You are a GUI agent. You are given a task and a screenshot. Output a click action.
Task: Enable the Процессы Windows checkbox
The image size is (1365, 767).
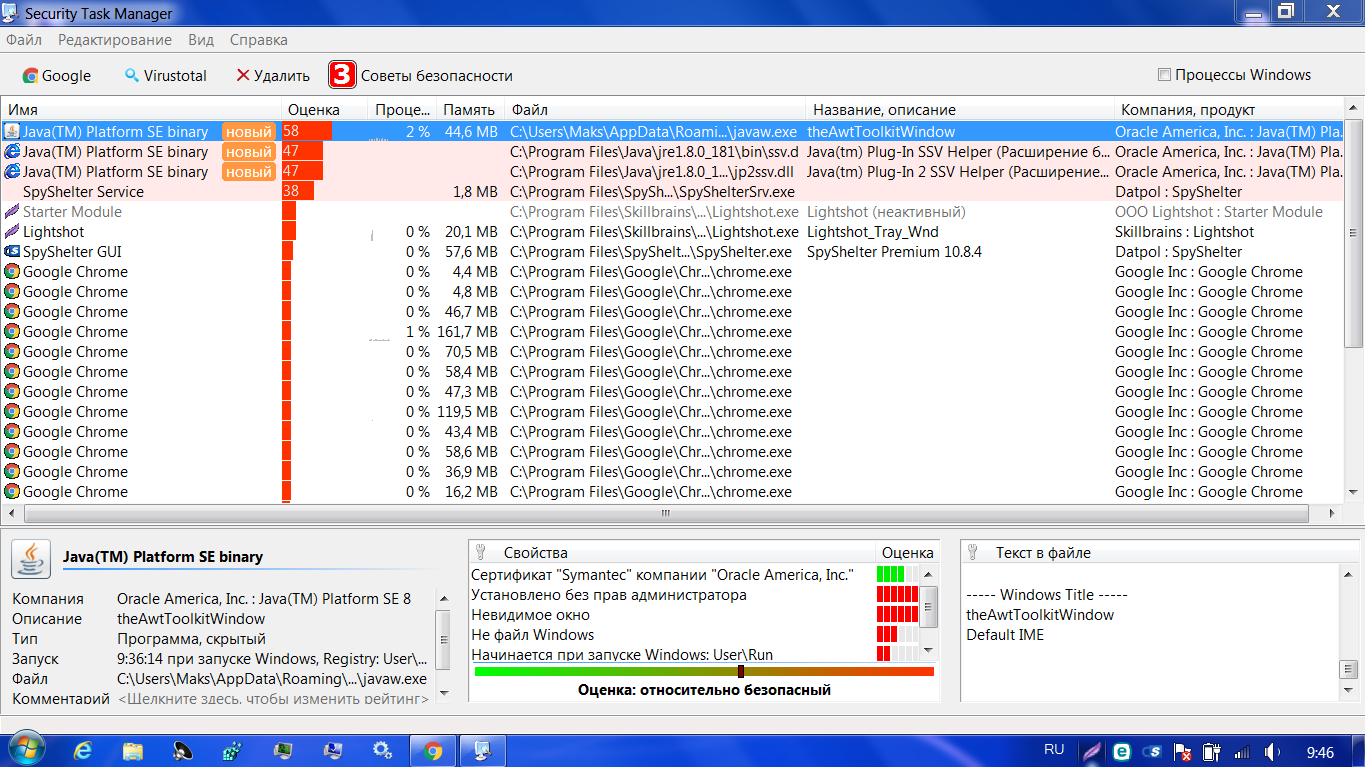[x=1164, y=75]
